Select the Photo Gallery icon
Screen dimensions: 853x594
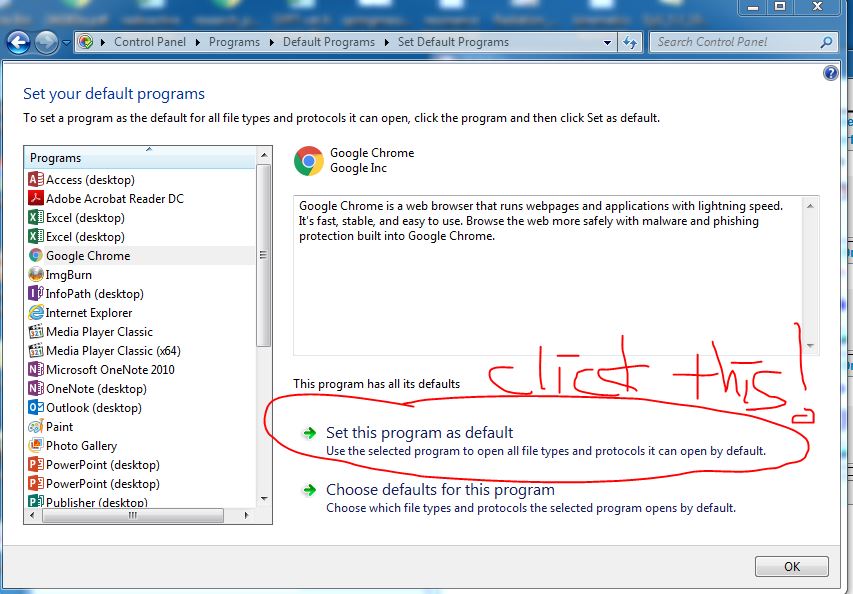[35, 446]
